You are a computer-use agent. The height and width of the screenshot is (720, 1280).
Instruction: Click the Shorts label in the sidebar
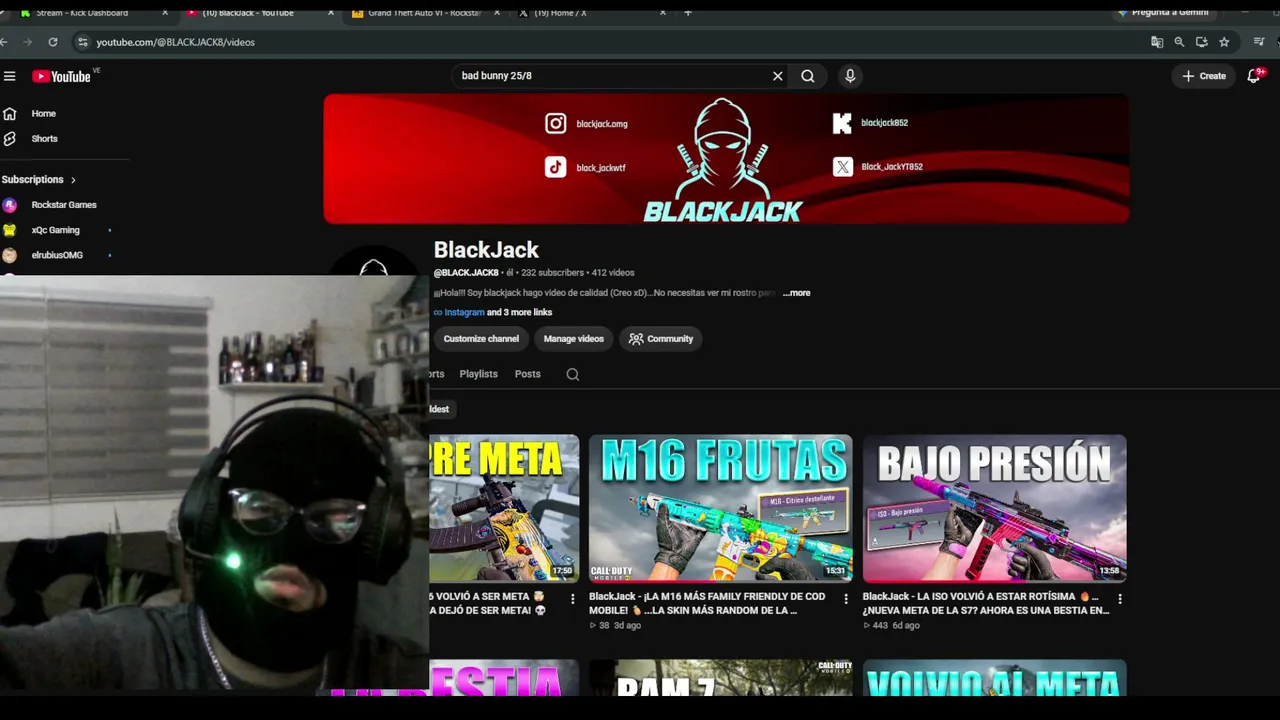(x=44, y=139)
